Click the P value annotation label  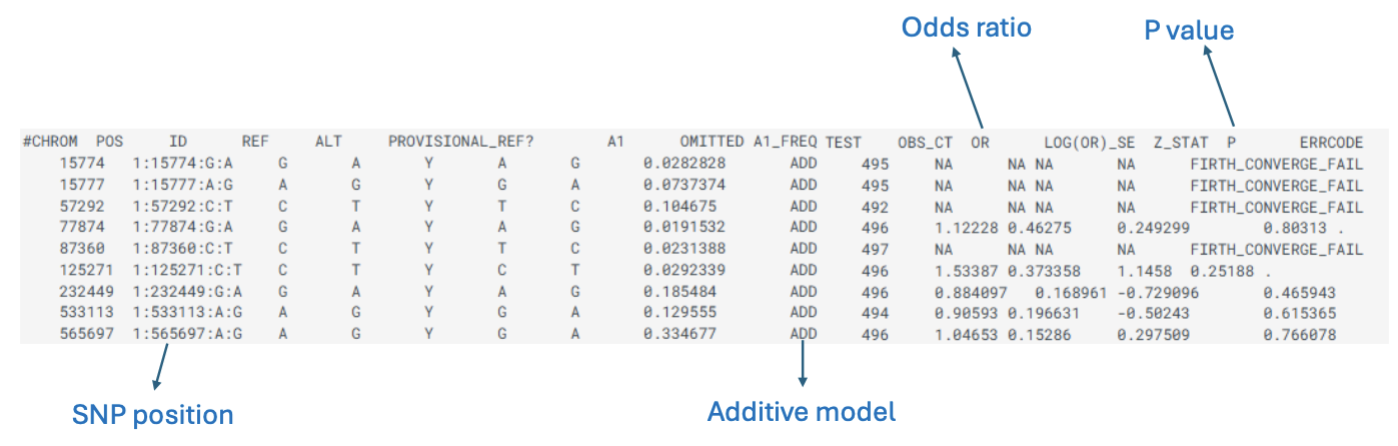coord(1188,31)
